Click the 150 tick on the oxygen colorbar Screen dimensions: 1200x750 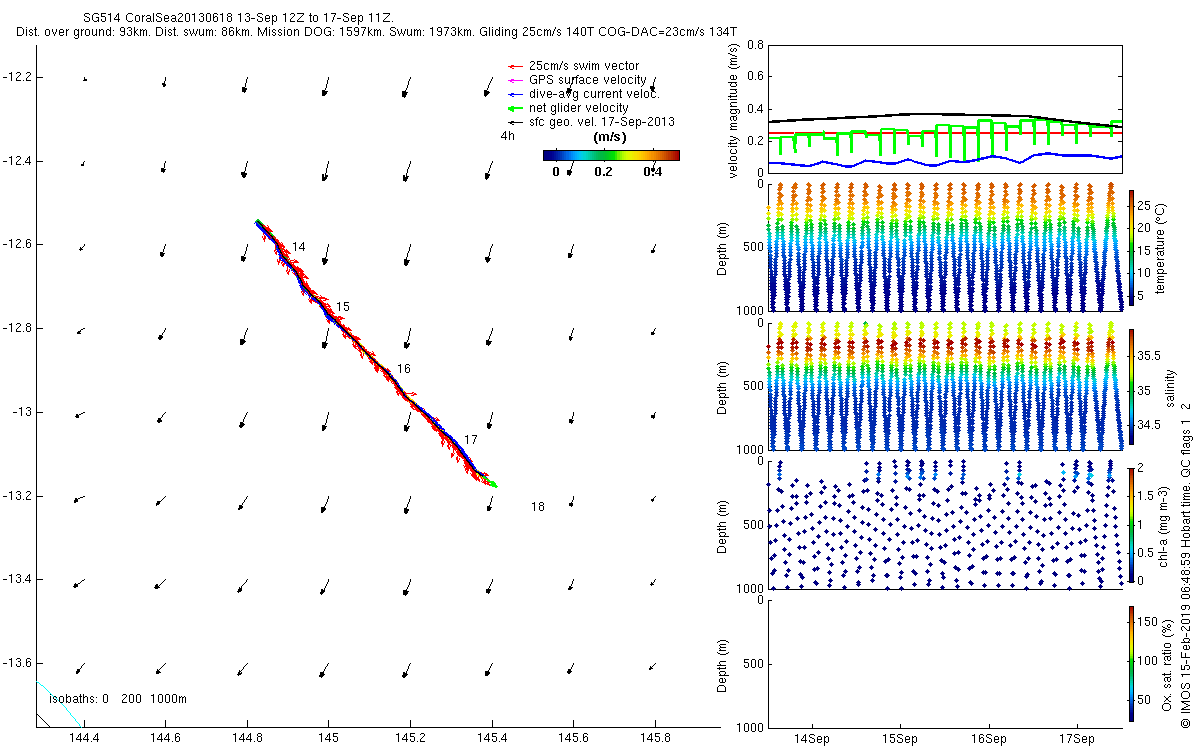1147,623
